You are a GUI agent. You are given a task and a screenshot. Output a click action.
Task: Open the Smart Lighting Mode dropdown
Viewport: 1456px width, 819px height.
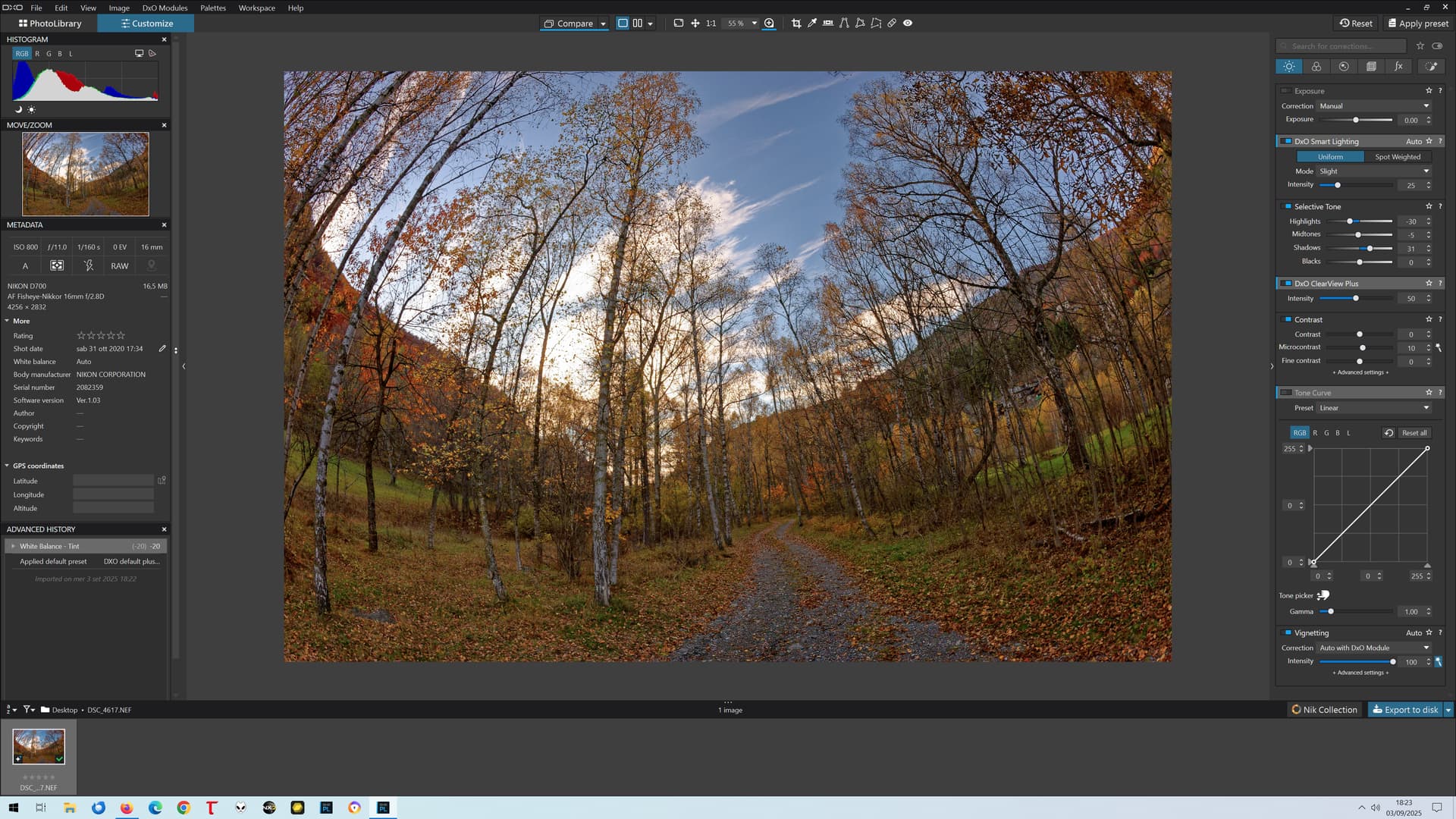point(1374,171)
